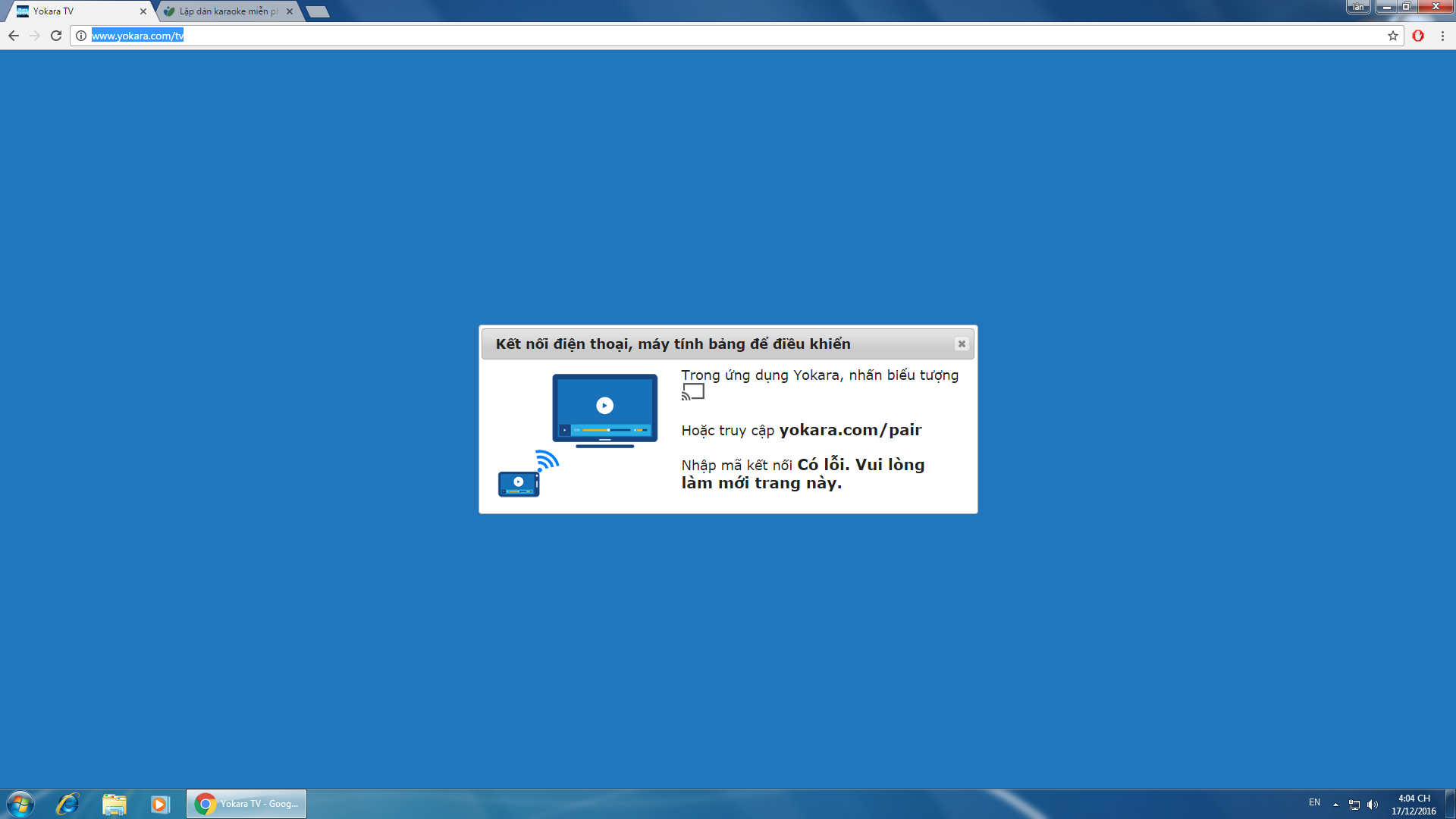Click the browser back arrow
Viewport: 1456px width, 819px height.
coord(14,36)
